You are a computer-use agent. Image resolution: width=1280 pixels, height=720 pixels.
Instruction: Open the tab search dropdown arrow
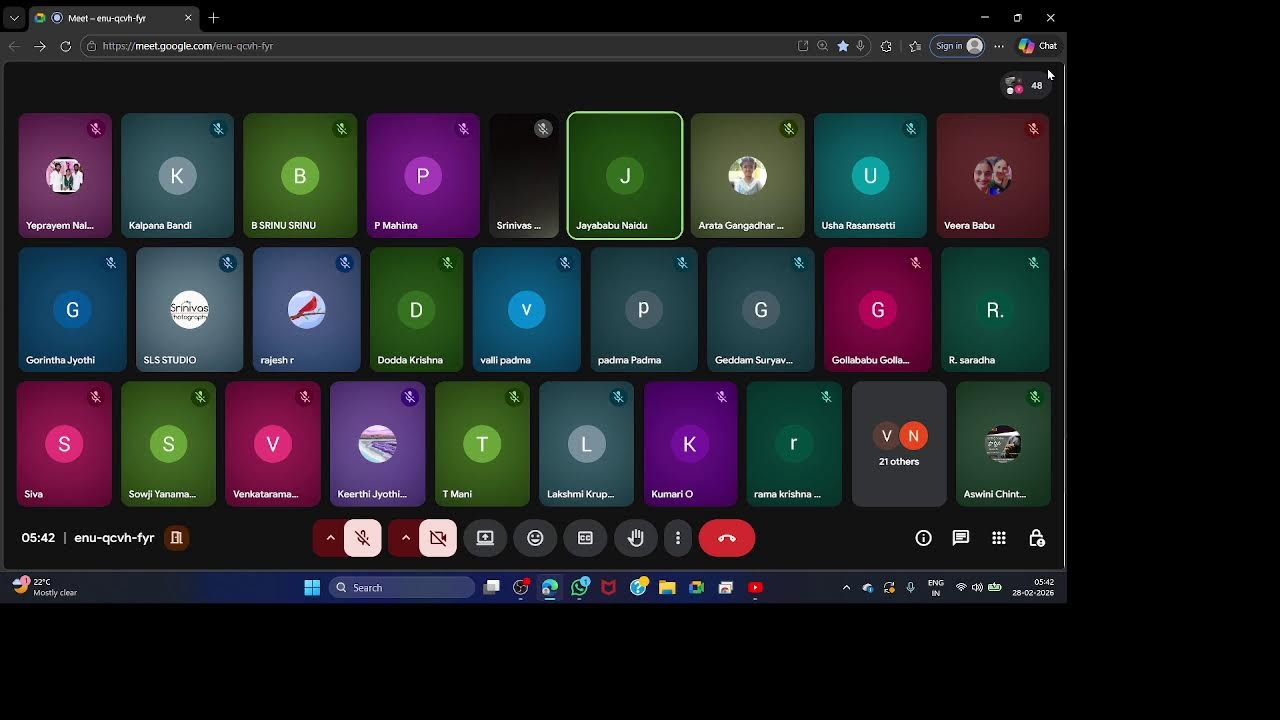(14, 18)
